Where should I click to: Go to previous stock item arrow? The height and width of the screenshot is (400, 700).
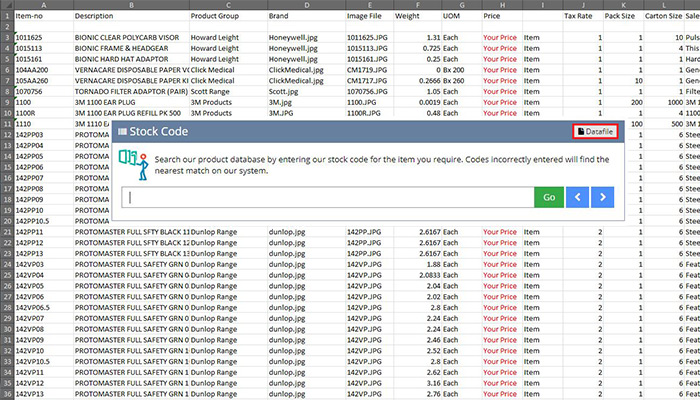pos(577,197)
